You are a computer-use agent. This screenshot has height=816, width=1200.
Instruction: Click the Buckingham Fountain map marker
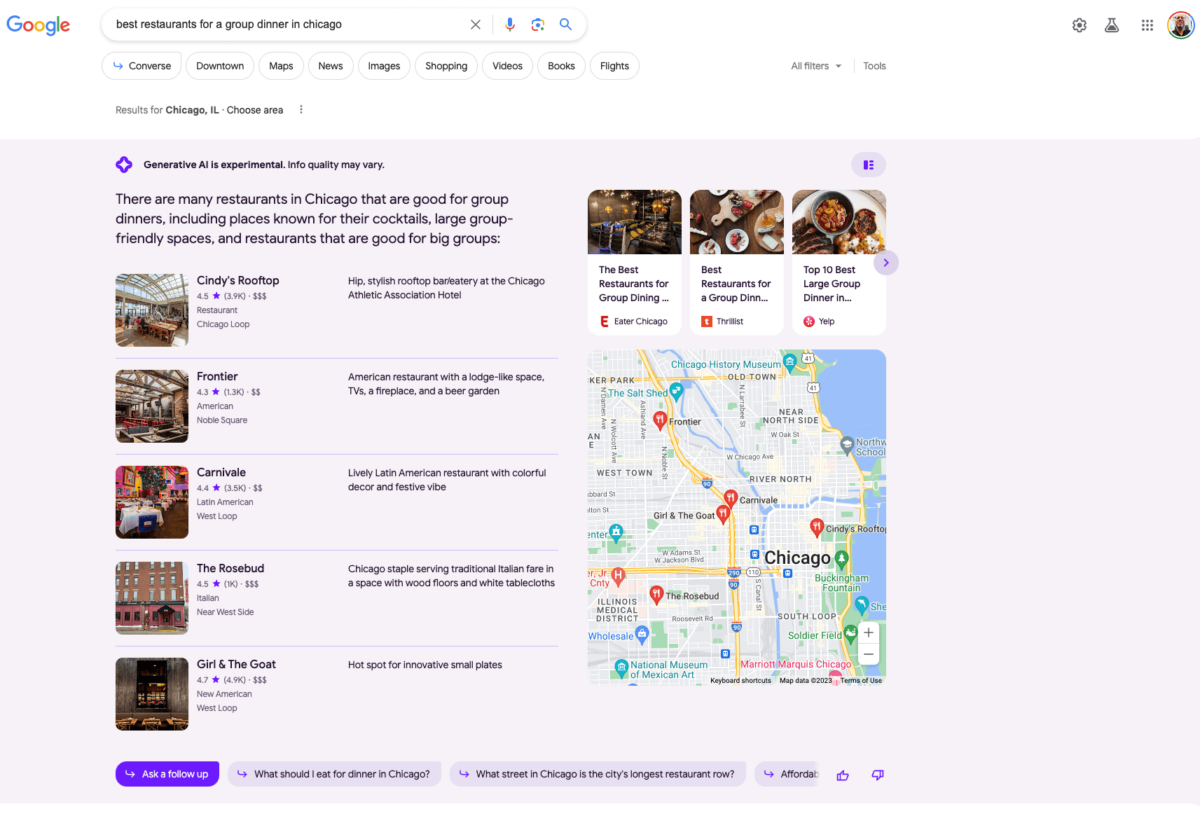click(842, 558)
